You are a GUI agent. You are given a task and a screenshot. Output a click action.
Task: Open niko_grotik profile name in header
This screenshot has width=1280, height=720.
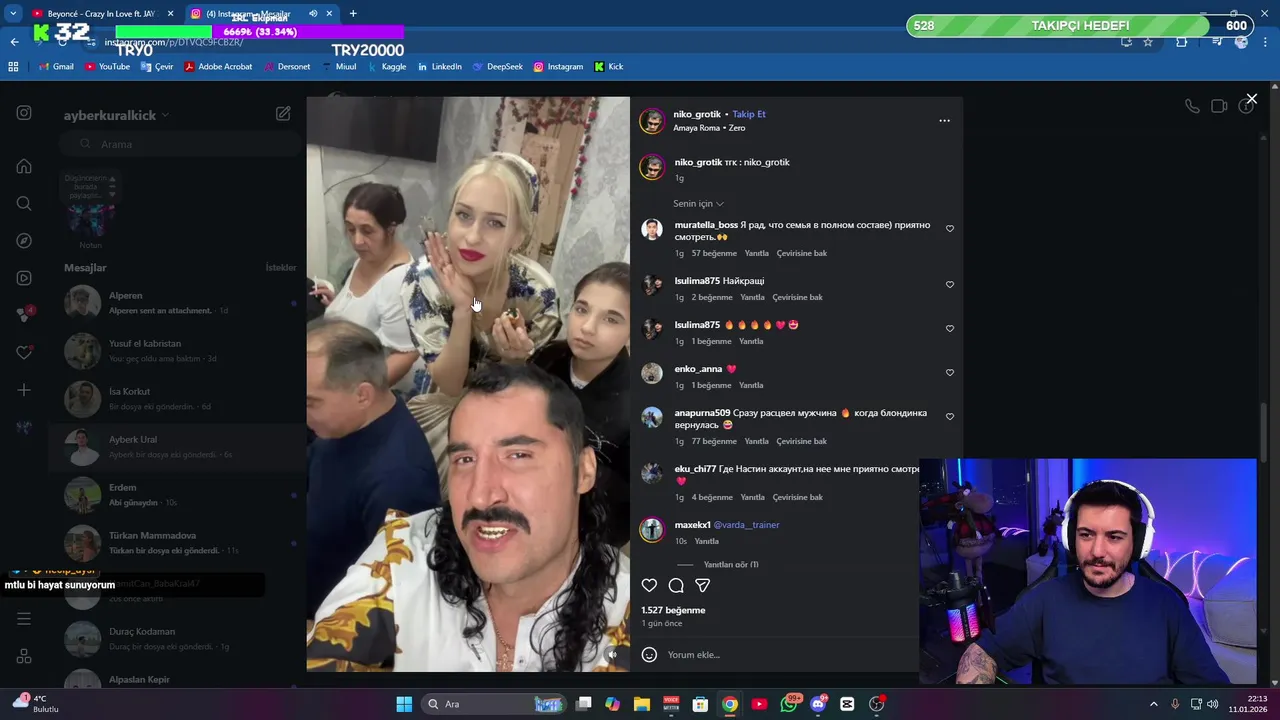pos(697,114)
